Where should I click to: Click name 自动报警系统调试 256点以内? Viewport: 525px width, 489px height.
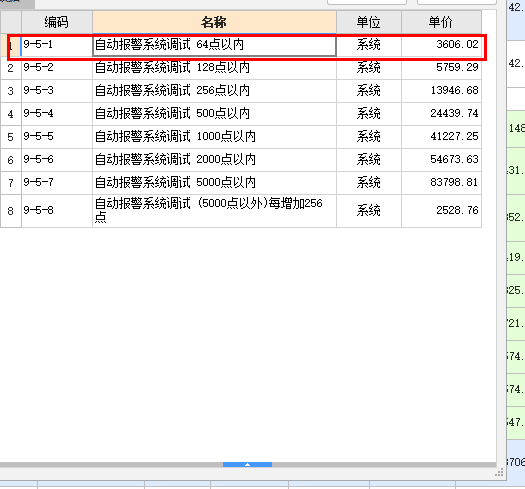point(214,91)
